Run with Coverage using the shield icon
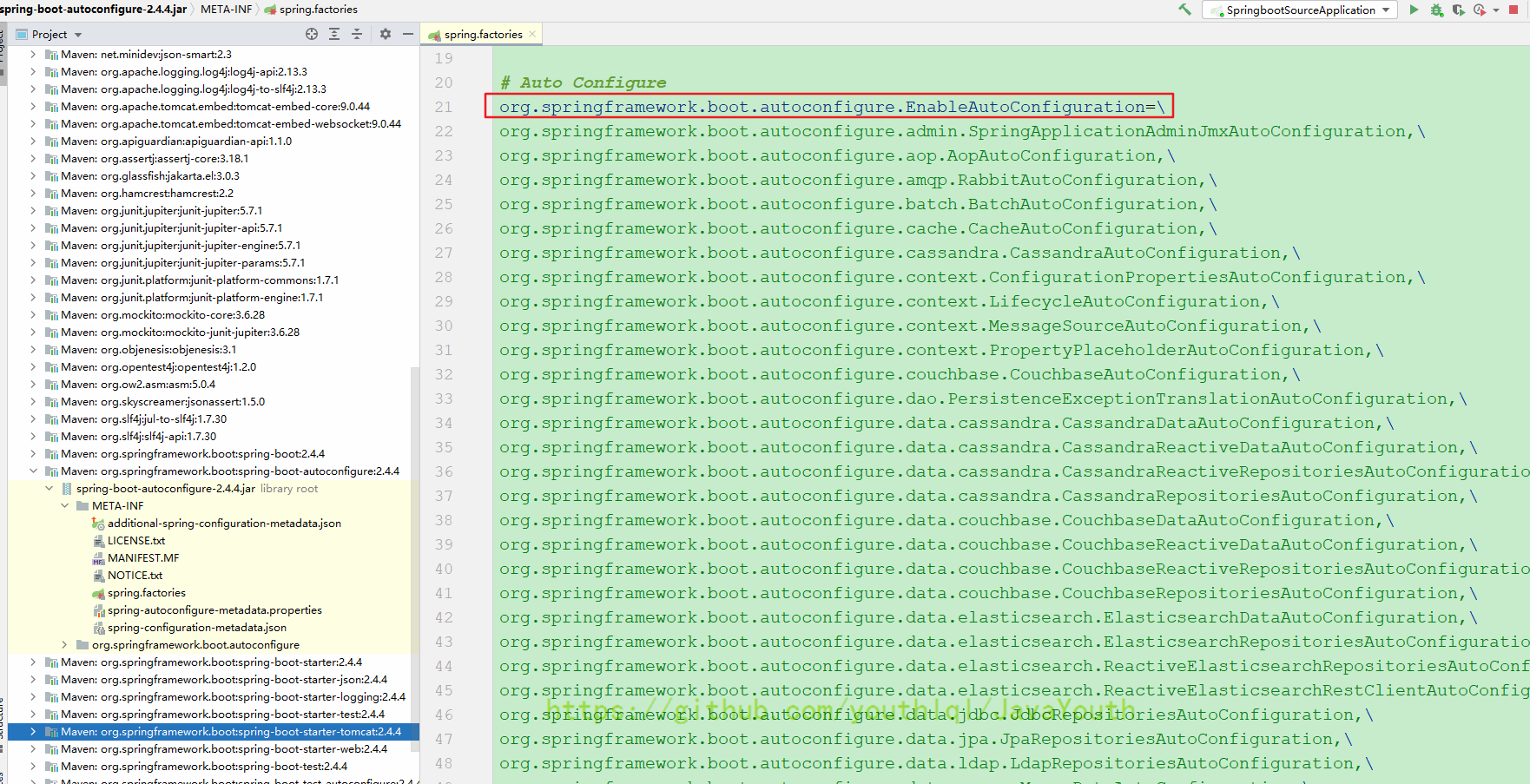The image size is (1530, 784). [x=1458, y=10]
